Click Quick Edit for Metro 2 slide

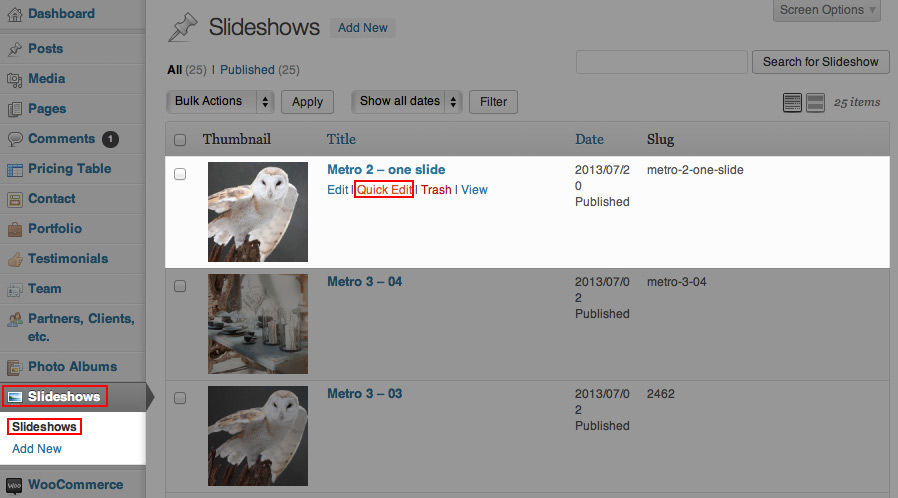click(384, 190)
